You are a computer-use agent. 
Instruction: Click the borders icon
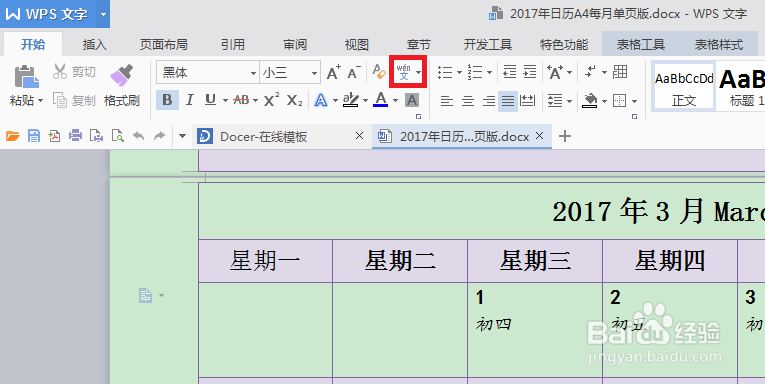tap(619, 101)
